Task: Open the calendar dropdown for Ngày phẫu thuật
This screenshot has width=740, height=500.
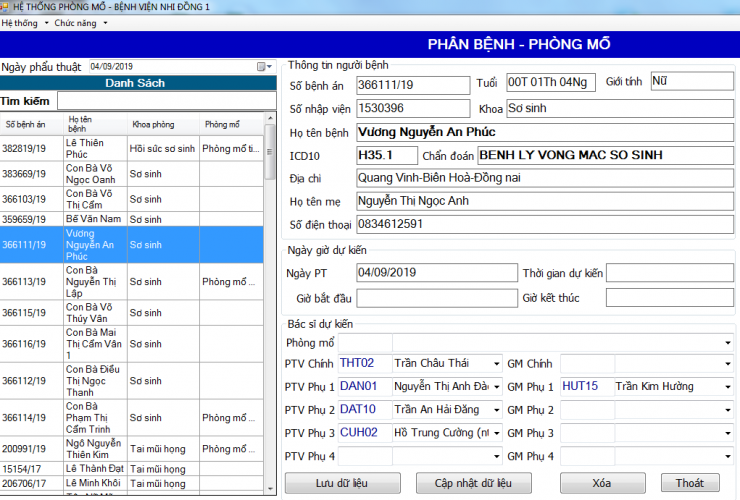Action: 263,67
